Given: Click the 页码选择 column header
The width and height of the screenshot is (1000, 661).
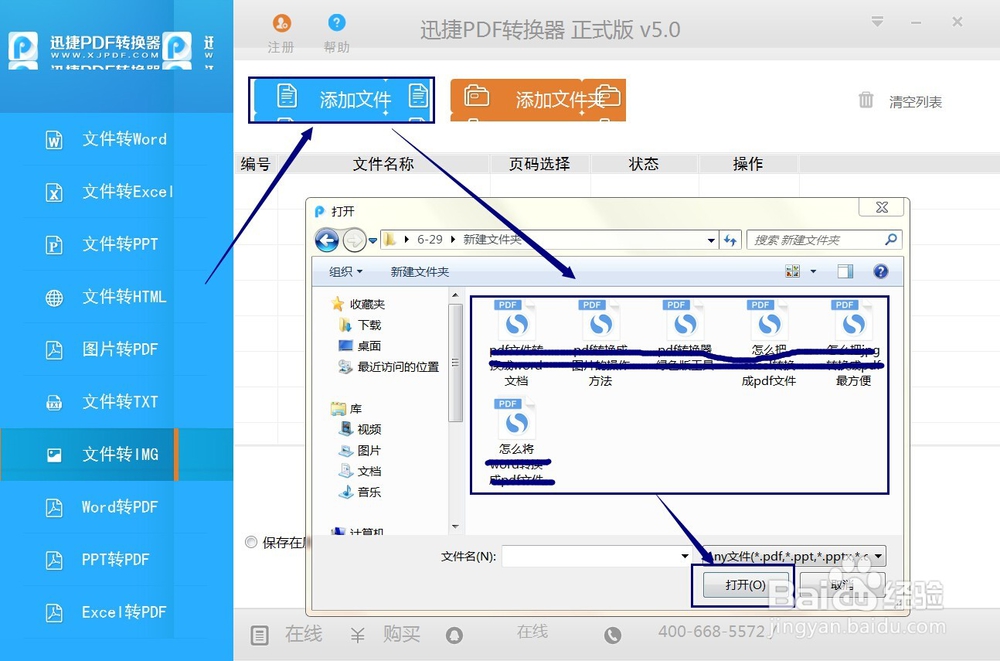Looking at the screenshot, I should click(x=540, y=164).
